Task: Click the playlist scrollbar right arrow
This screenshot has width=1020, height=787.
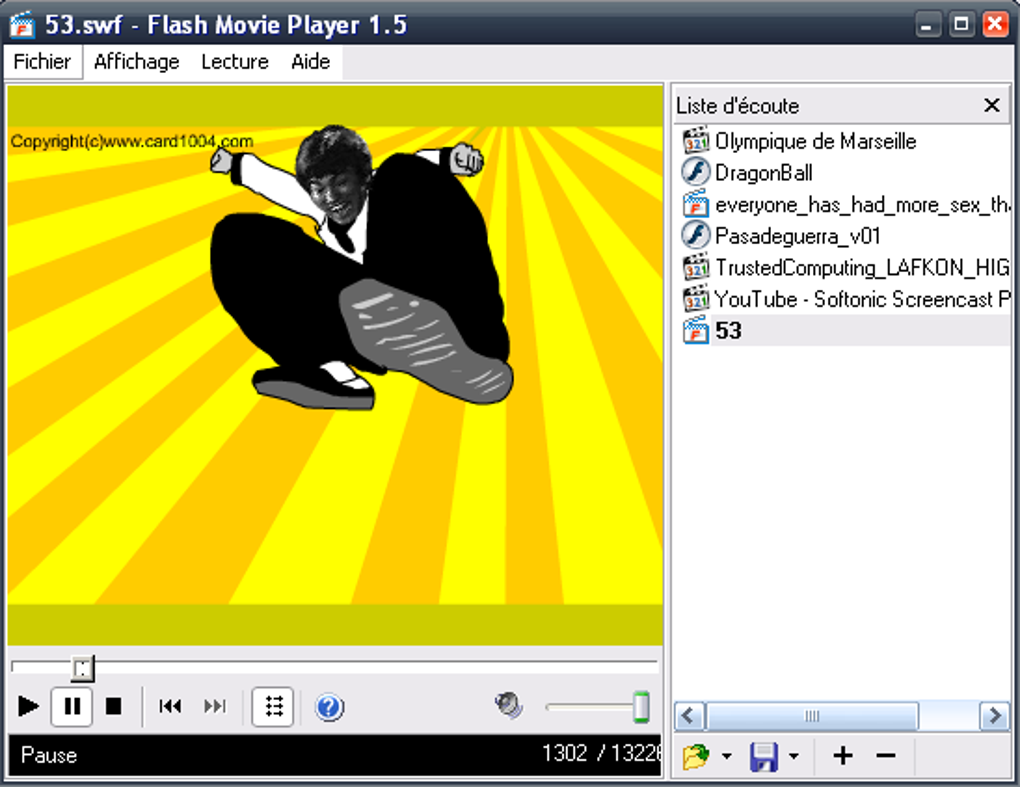Action: click(x=994, y=716)
